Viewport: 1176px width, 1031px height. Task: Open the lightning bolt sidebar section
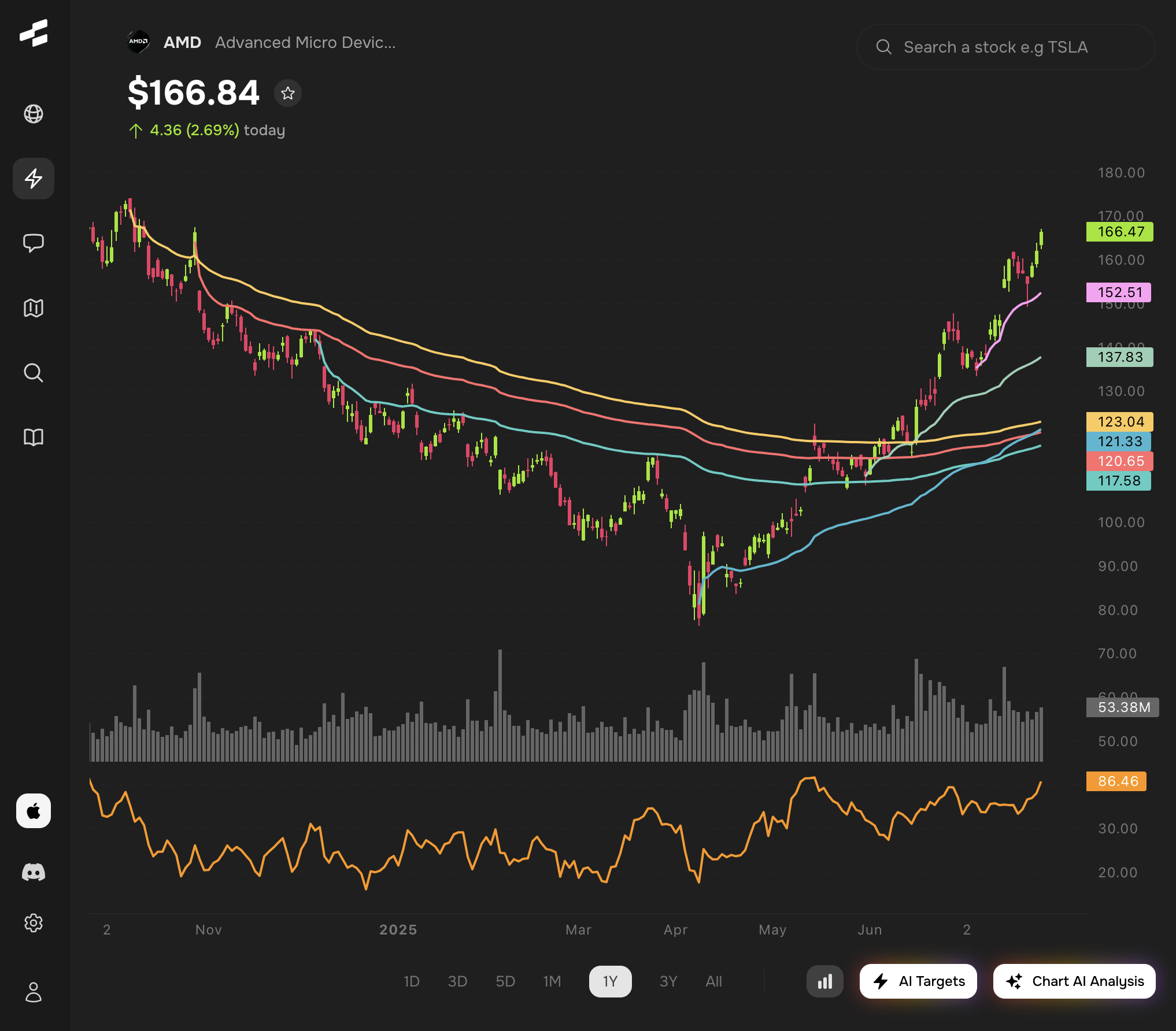[34, 179]
